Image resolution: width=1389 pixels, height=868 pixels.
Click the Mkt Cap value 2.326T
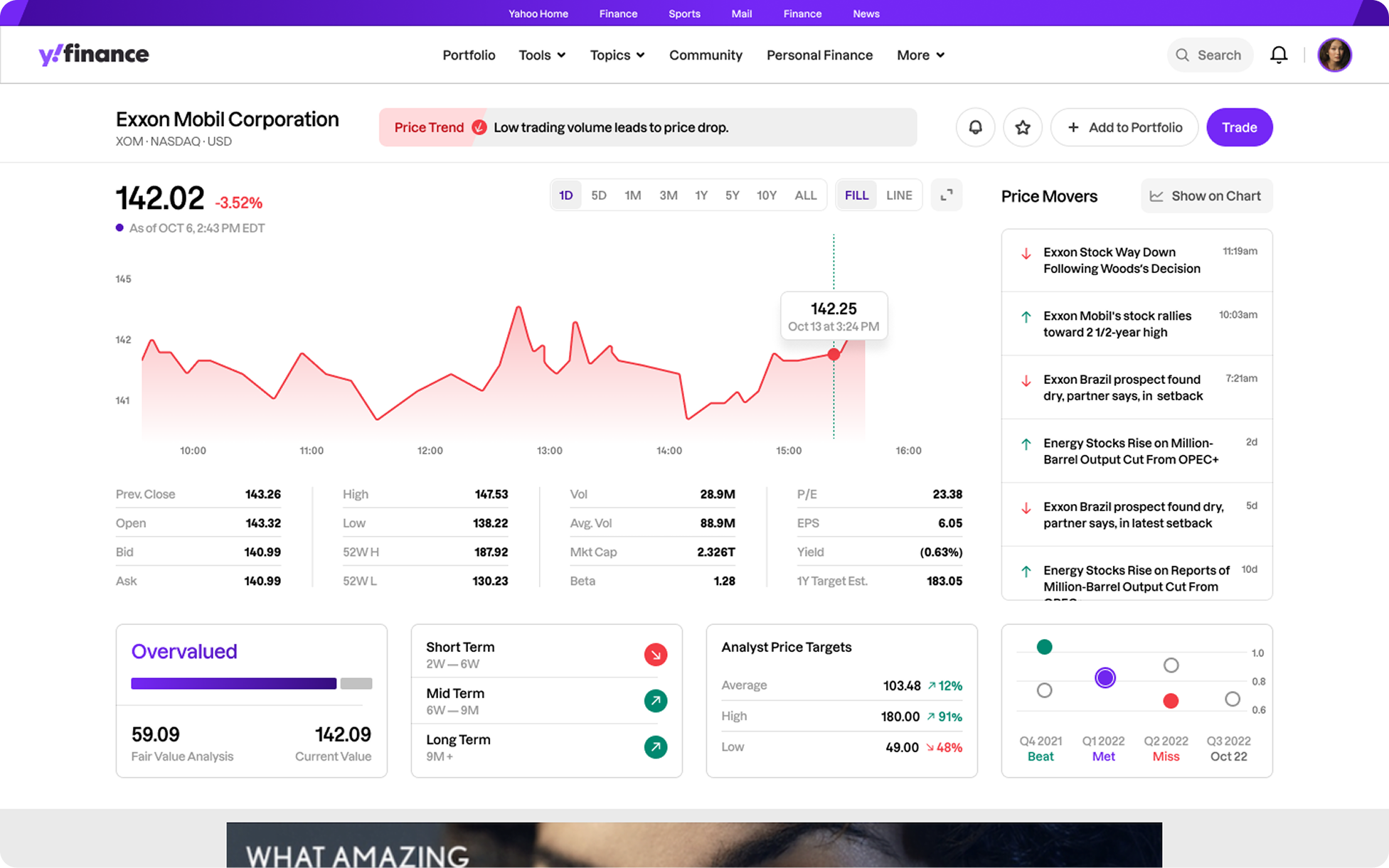715,552
